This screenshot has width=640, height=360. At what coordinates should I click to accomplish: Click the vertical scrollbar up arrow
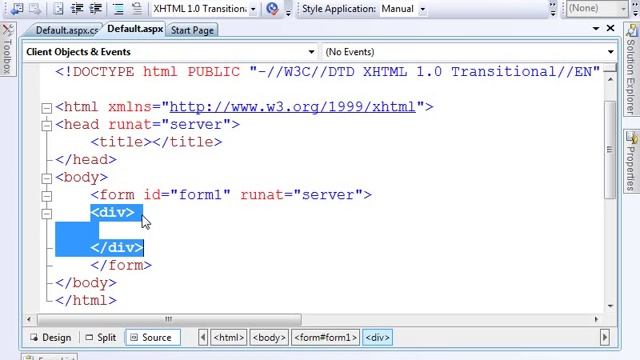tap(610, 79)
